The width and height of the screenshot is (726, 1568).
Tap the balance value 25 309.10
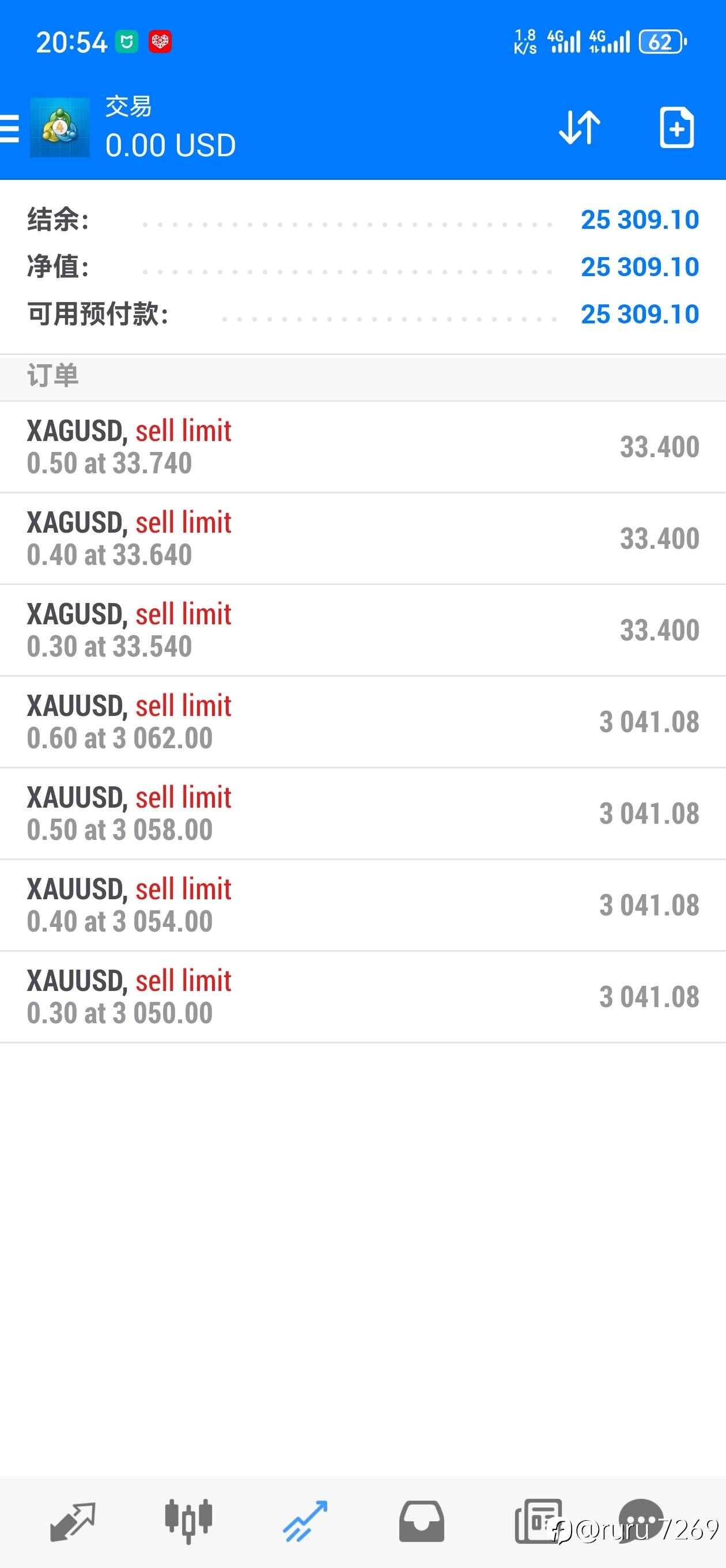point(640,220)
